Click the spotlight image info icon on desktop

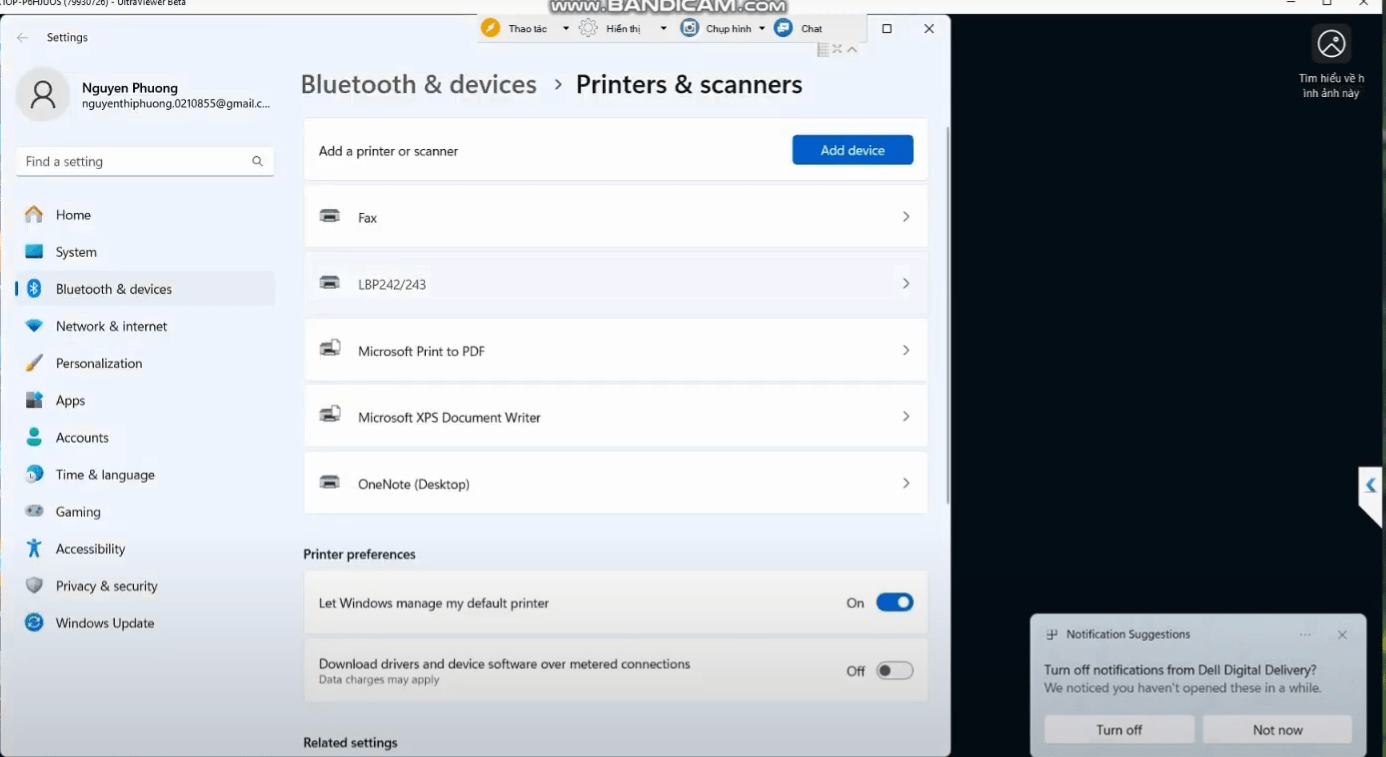(x=1331, y=44)
